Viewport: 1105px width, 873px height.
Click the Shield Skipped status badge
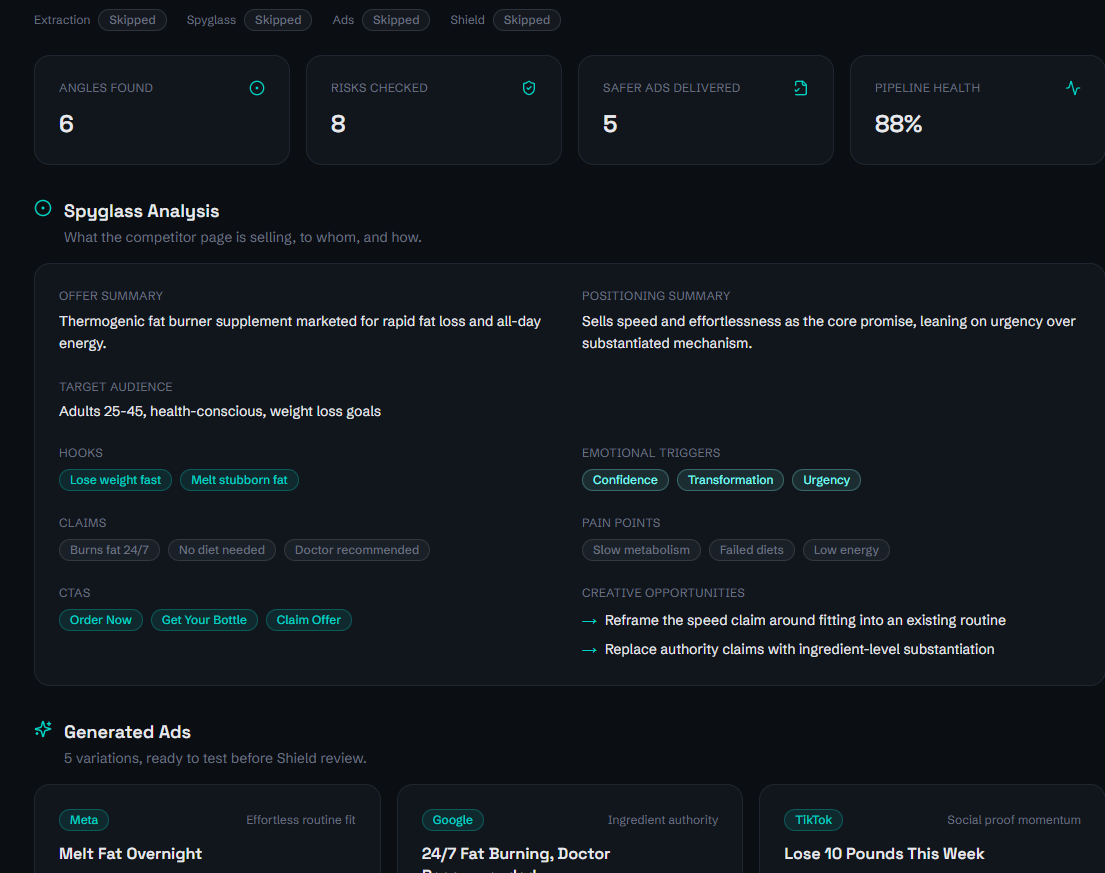coord(526,20)
